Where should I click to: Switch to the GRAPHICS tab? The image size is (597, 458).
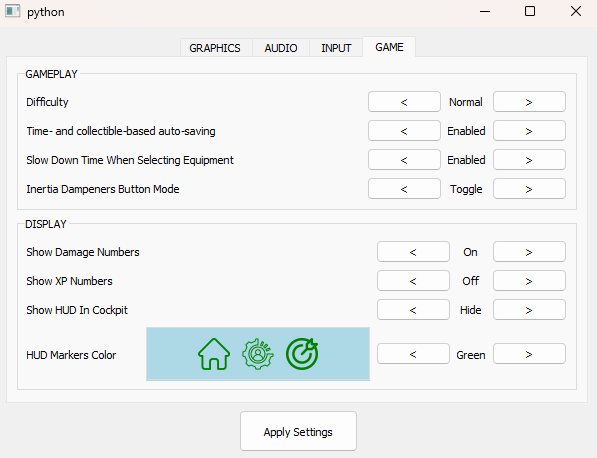pyautogui.click(x=215, y=48)
